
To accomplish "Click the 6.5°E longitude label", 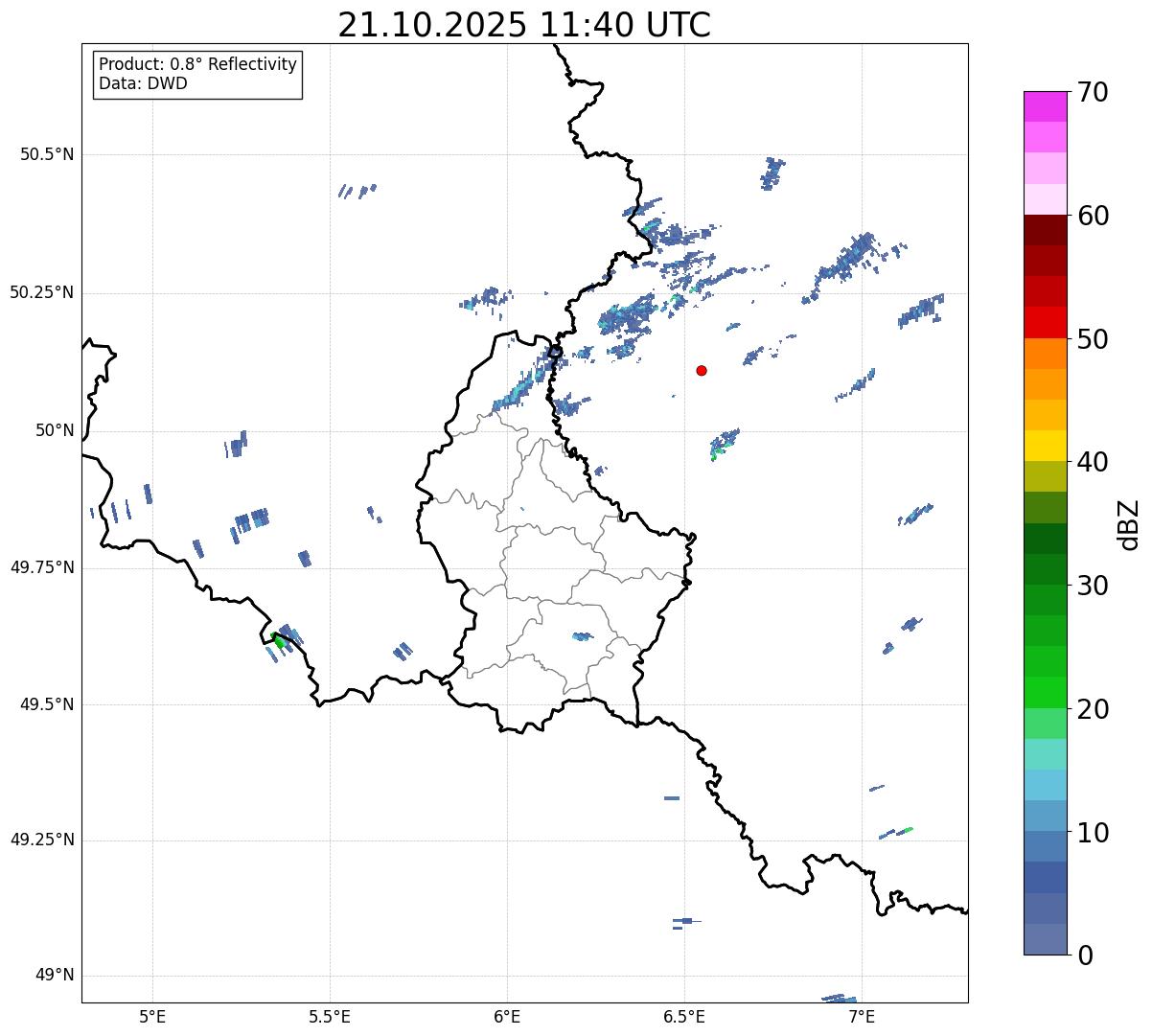I will pos(684,1016).
